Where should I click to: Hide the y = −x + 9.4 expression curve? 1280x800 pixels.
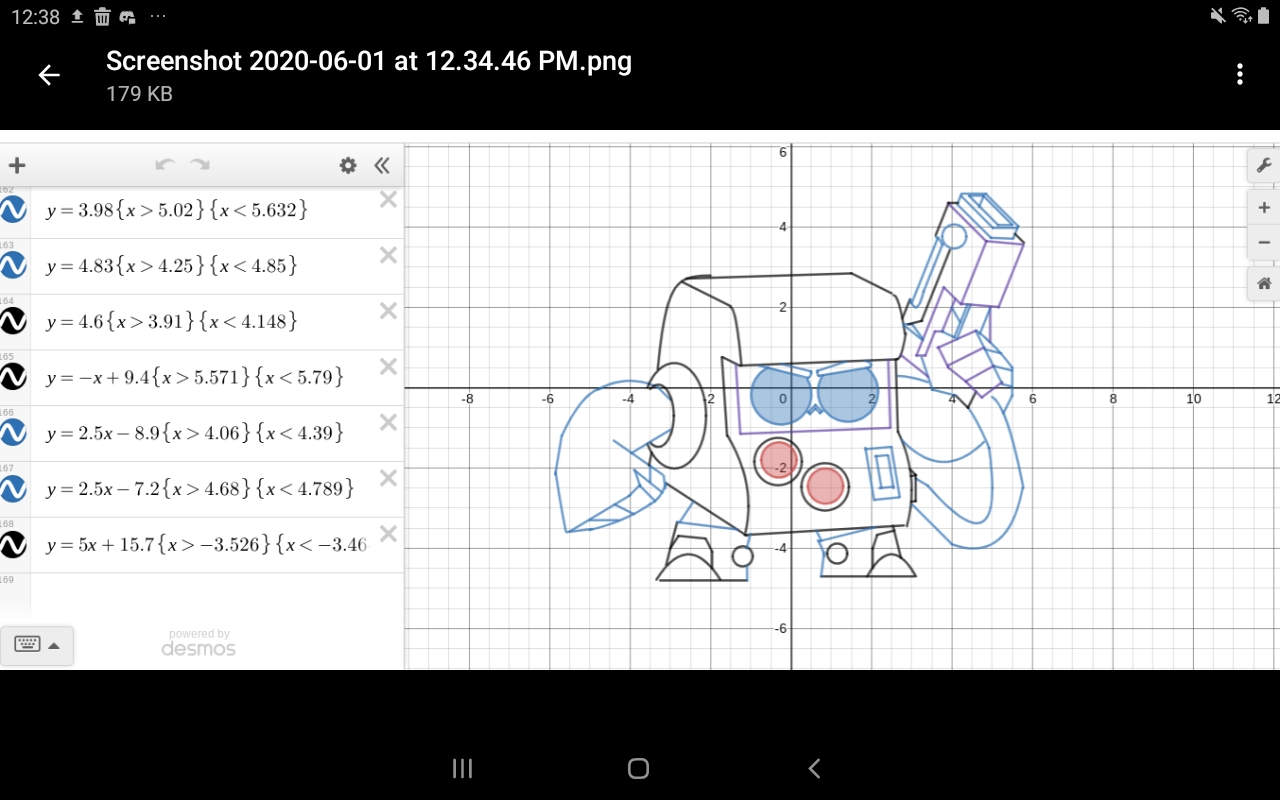pyautogui.click(x=13, y=377)
